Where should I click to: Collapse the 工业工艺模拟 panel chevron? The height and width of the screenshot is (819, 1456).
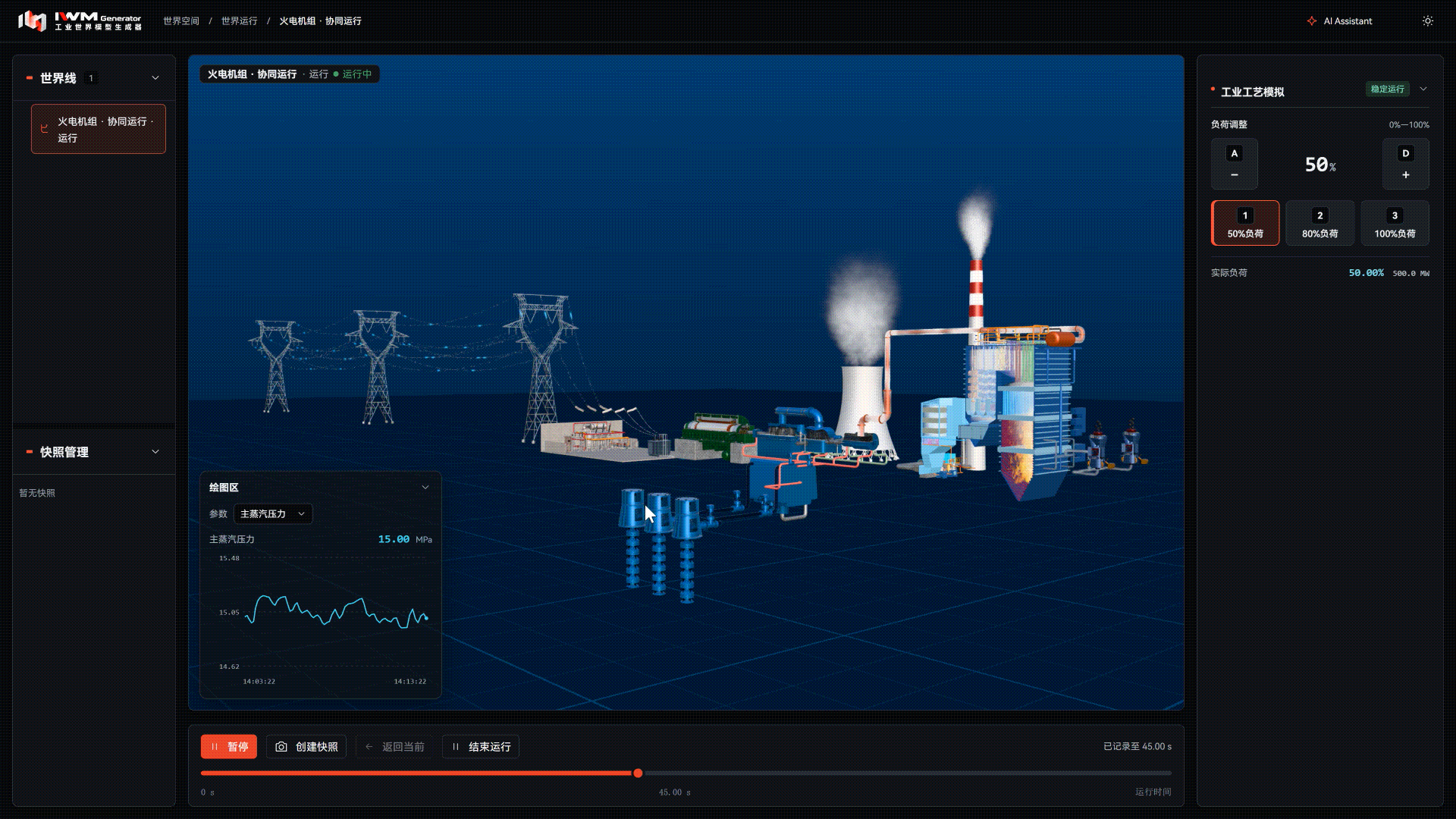pyautogui.click(x=1423, y=89)
